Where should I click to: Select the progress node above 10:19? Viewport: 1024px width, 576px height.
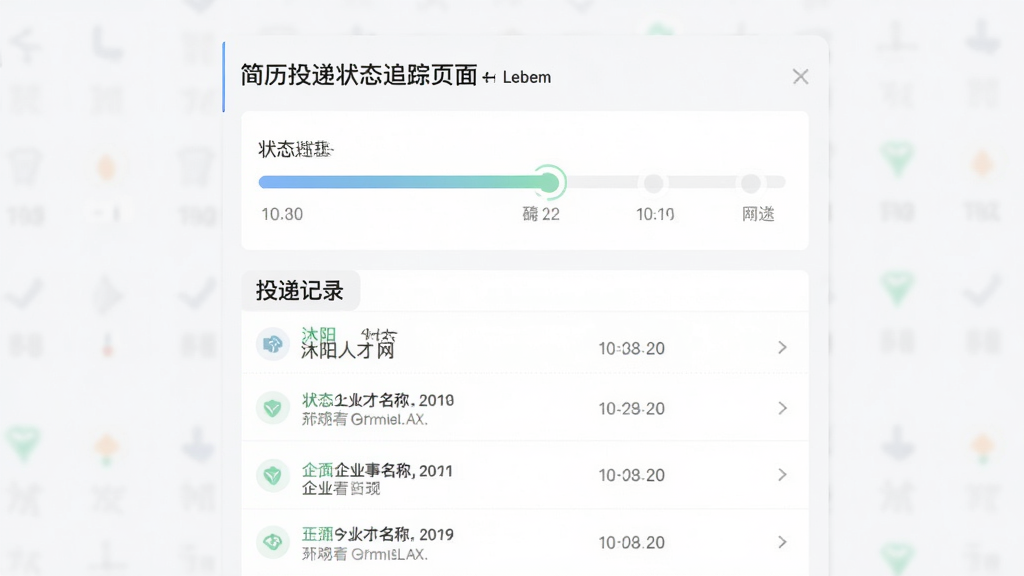click(x=654, y=183)
